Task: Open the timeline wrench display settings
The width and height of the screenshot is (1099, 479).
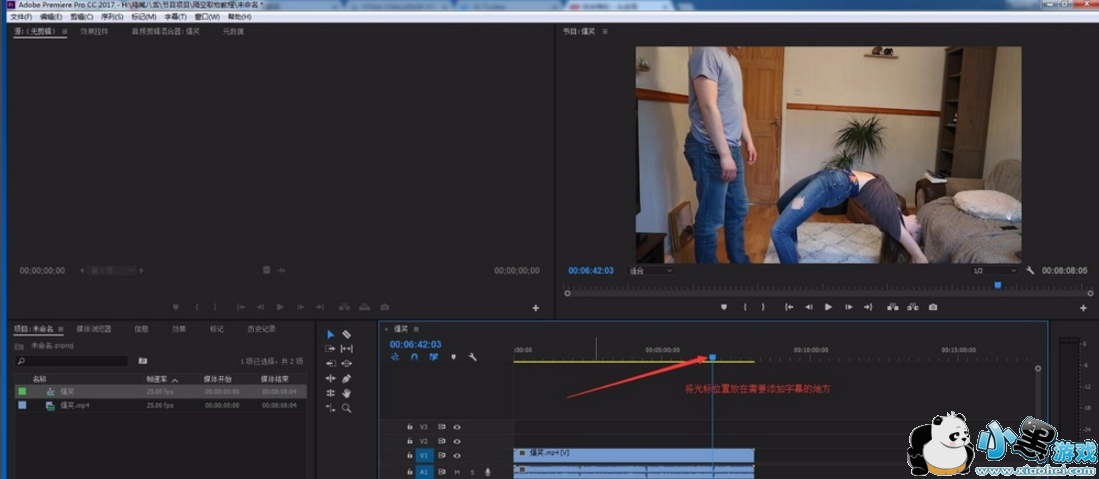Action: coord(472,357)
